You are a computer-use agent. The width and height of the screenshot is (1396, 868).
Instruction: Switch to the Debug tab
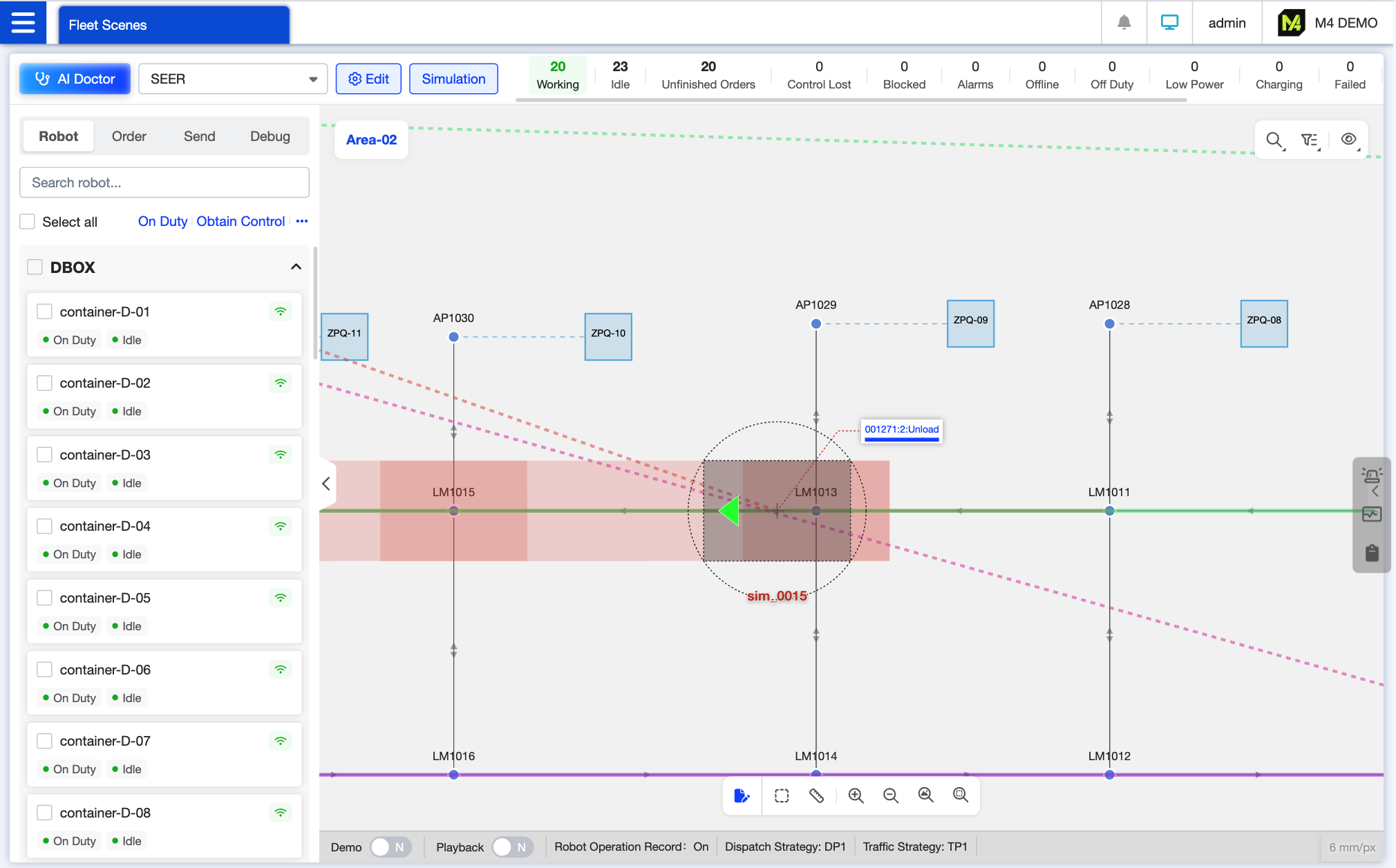[x=270, y=136]
